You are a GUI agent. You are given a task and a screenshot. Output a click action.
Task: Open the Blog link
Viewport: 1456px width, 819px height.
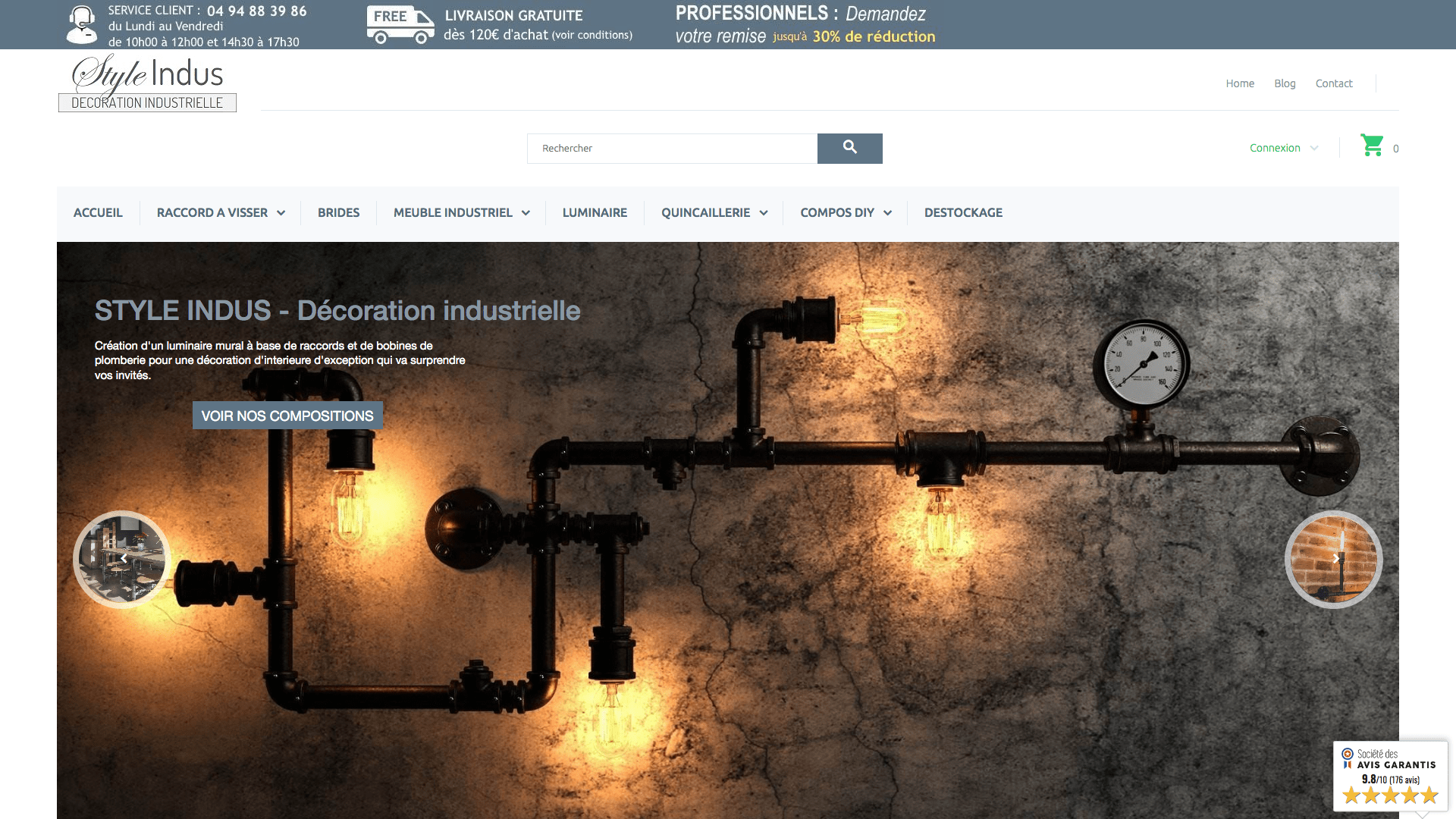click(1285, 83)
